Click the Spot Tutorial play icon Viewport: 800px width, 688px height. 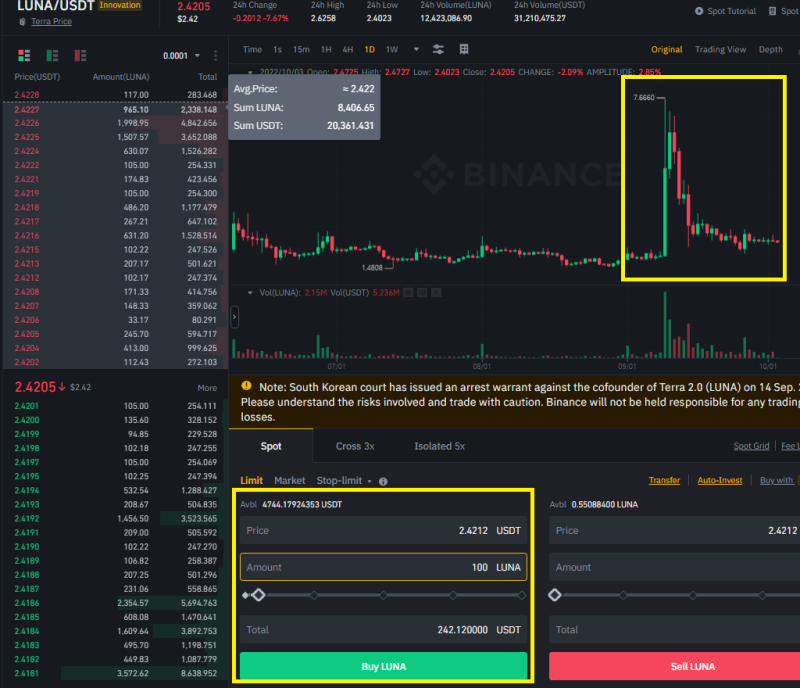point(699,11)
